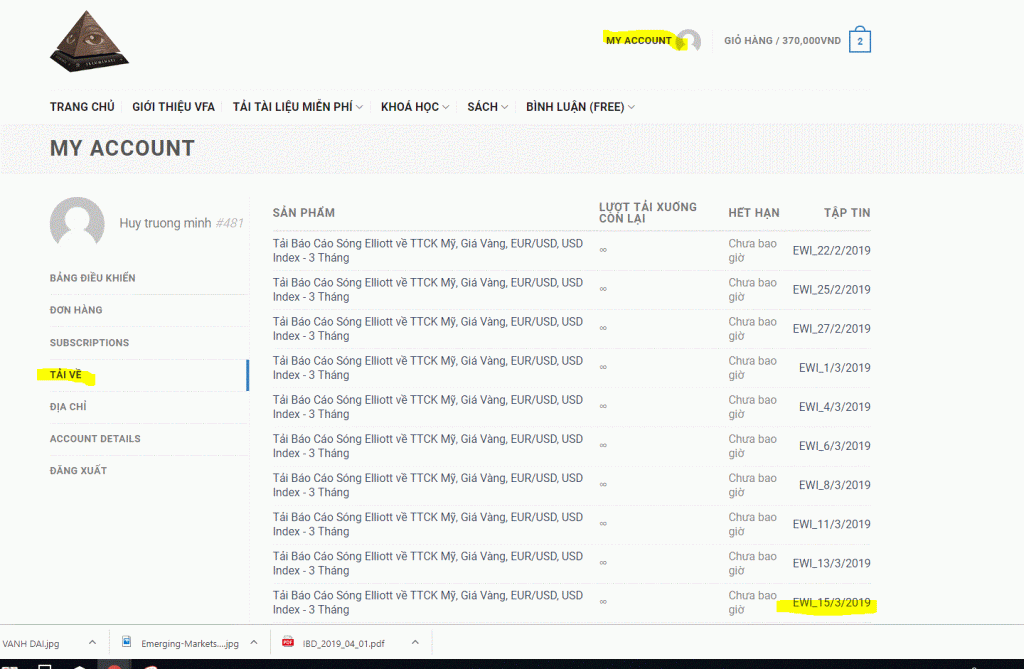
Task: Select Đơn hàng in account sidebar
Action: click(x=76, y=310)
